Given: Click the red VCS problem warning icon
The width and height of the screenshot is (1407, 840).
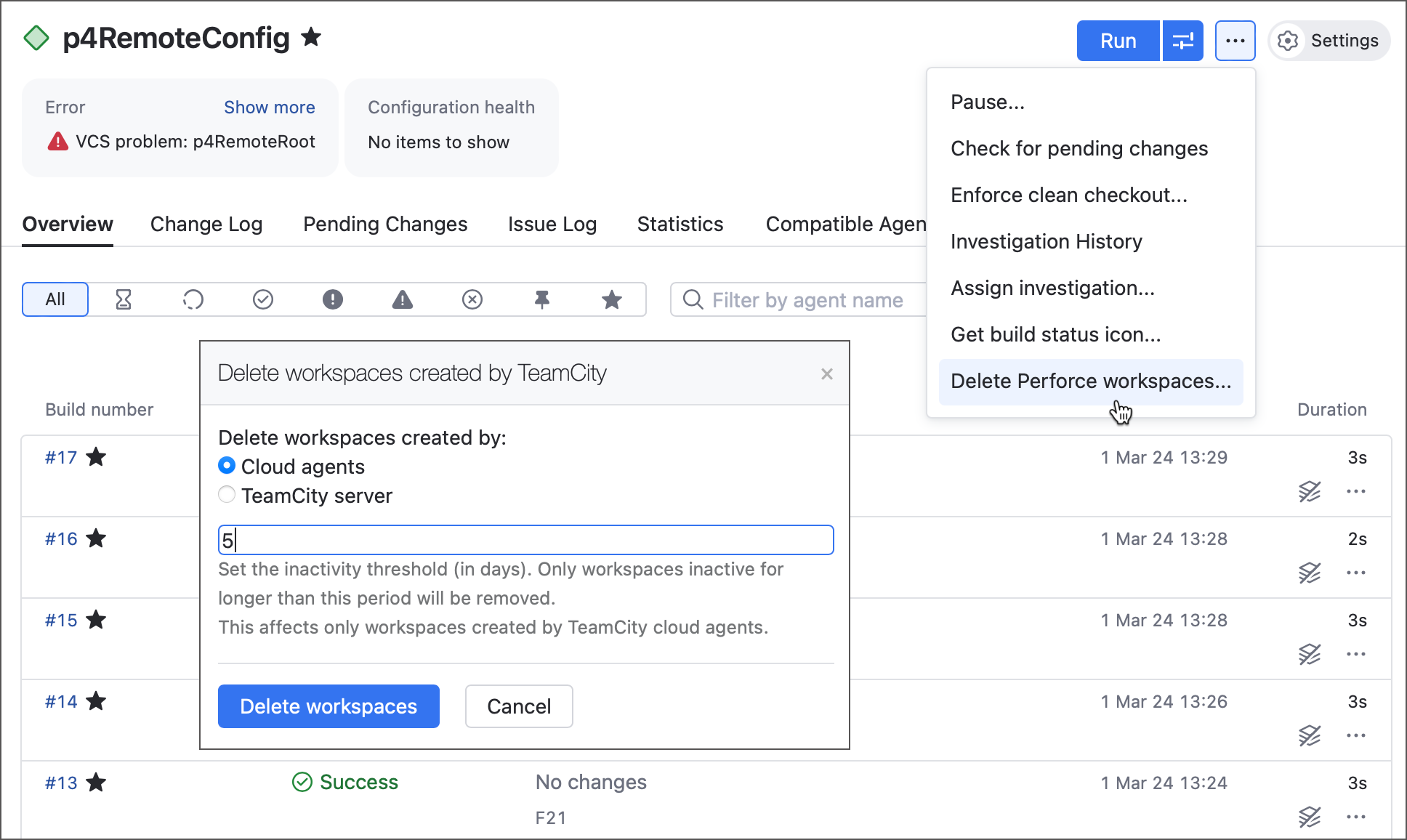Looking at the screenshot, I should 58,141.
